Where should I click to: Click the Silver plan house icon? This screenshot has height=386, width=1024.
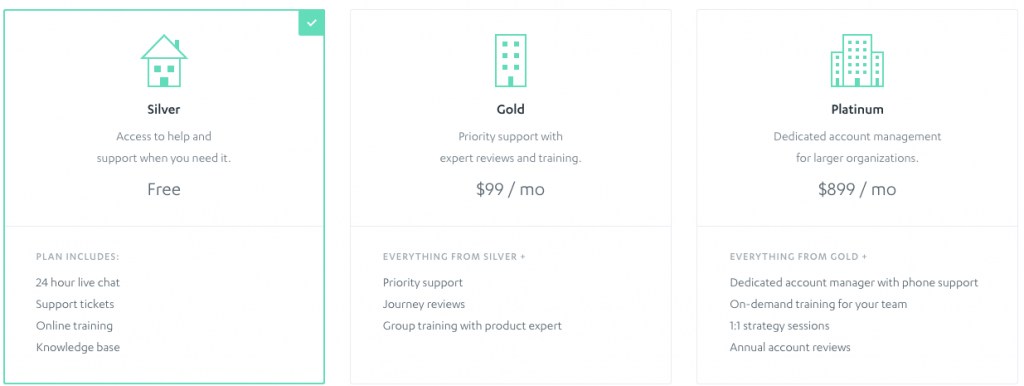[x=164, y=61]
